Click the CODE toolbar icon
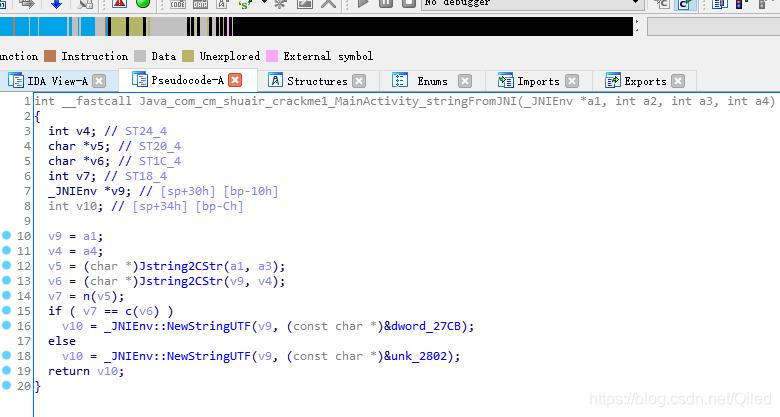 coord(178,4)
